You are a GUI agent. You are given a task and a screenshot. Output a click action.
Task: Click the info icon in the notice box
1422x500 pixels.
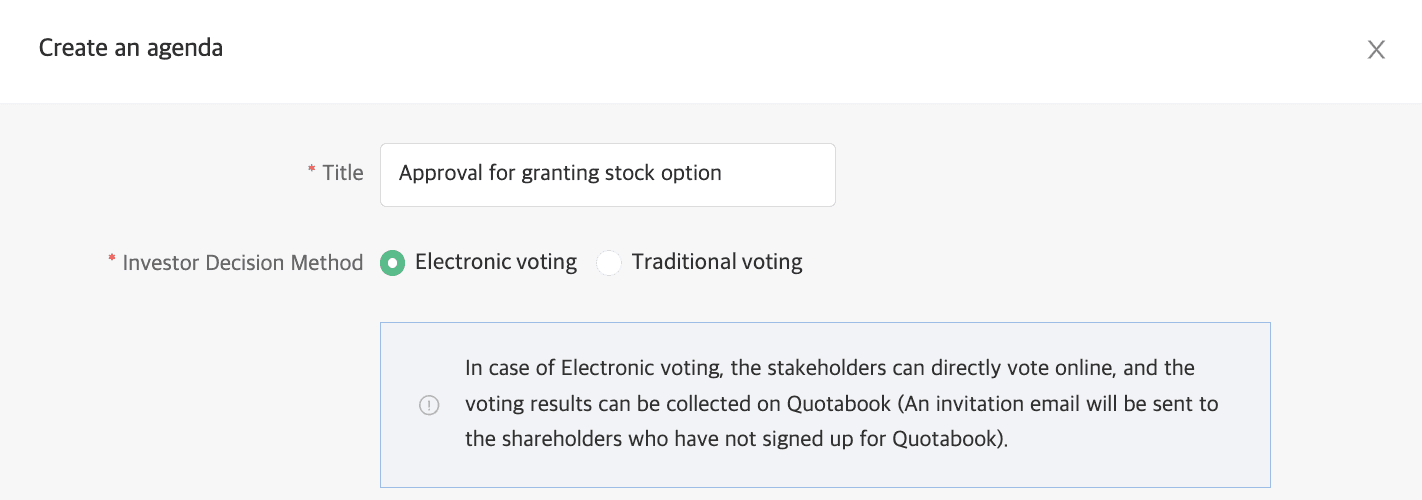point(429,405)
